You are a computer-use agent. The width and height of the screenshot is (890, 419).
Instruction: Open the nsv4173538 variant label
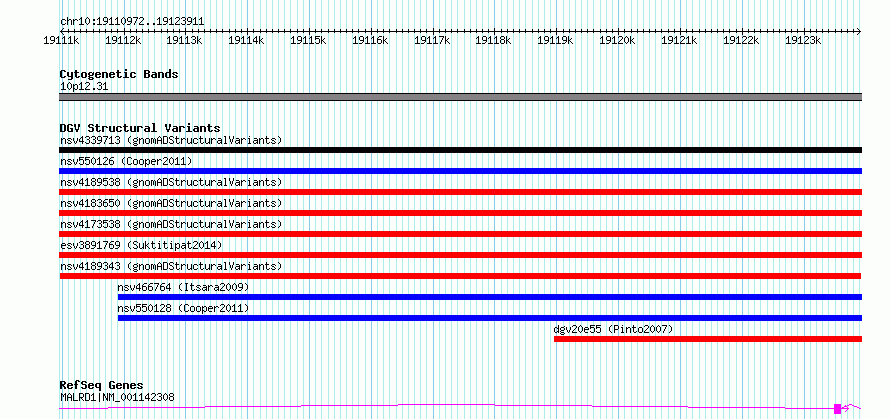[x=171, y=224]
